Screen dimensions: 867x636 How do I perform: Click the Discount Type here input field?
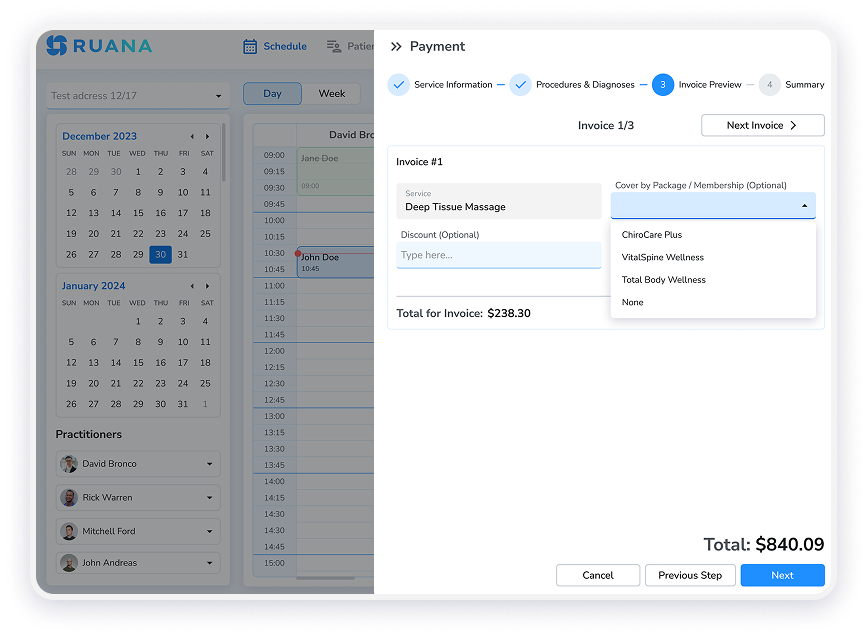pos(498,257)
